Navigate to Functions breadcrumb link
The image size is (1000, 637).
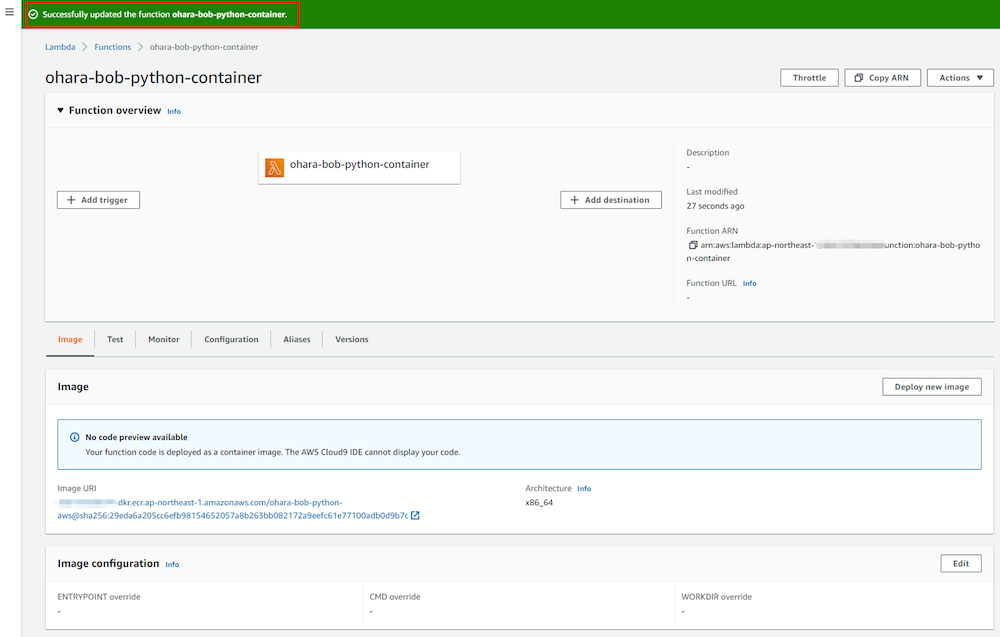[113, 47]
